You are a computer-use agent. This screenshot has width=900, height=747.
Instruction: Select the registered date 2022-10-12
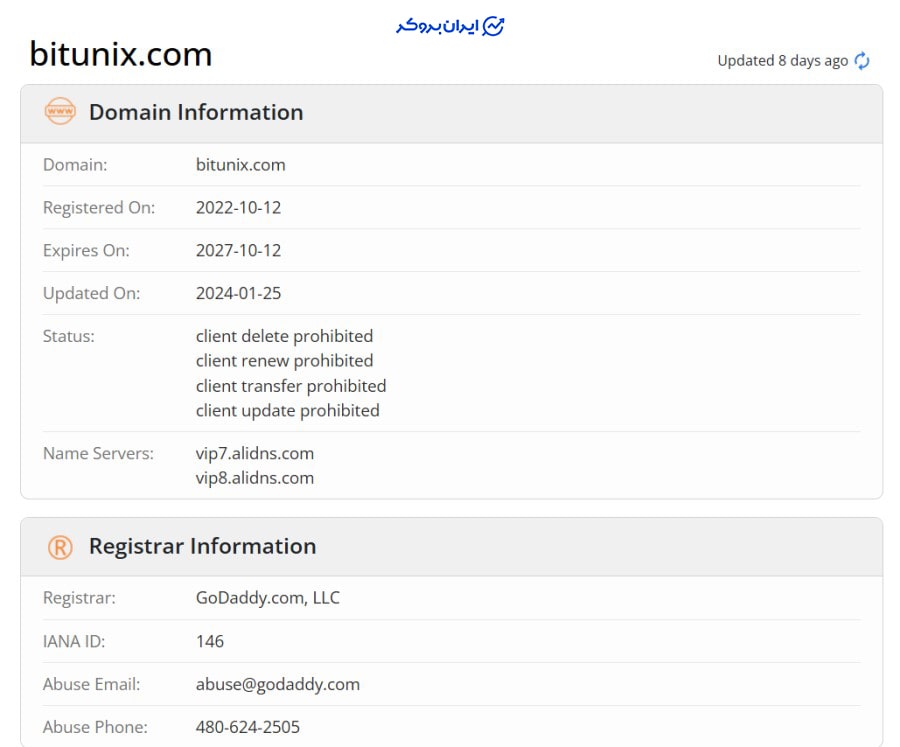click(x=238, y=207)
